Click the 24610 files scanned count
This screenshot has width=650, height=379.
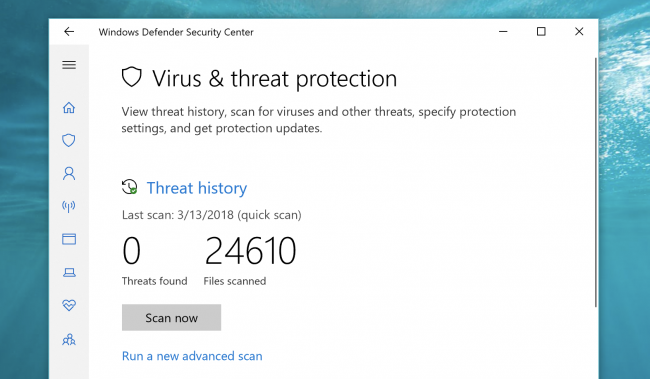250,251
